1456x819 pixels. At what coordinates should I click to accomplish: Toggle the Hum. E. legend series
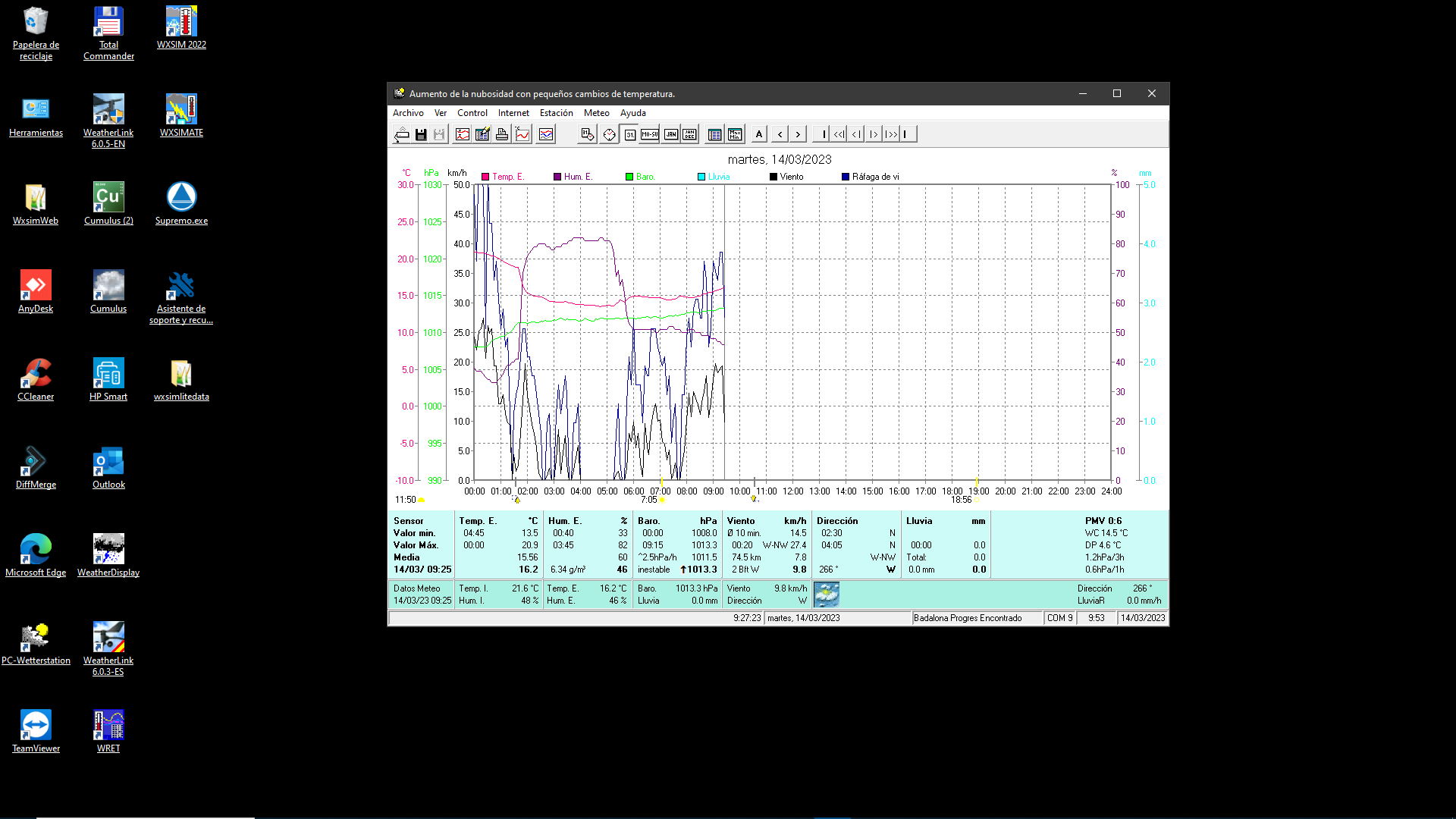pyautogui.click(x=577, y=177)
